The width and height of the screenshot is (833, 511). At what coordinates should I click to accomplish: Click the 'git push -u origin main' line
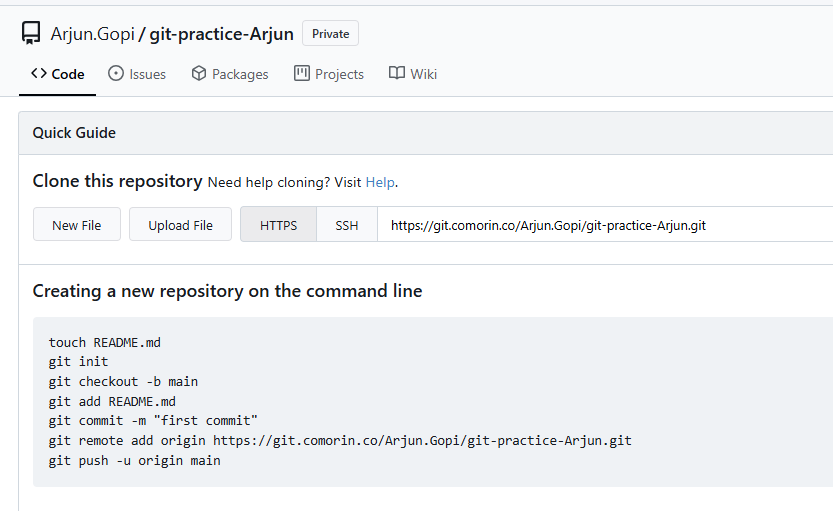click(134, 460)
